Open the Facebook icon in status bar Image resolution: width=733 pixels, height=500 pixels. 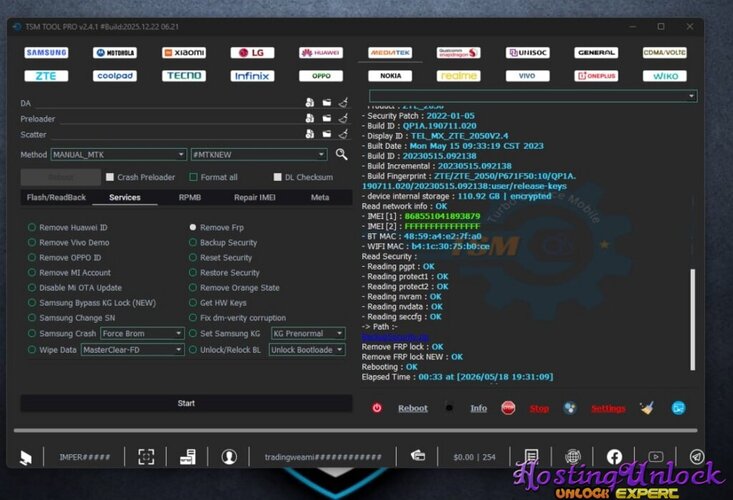point(614,457)
